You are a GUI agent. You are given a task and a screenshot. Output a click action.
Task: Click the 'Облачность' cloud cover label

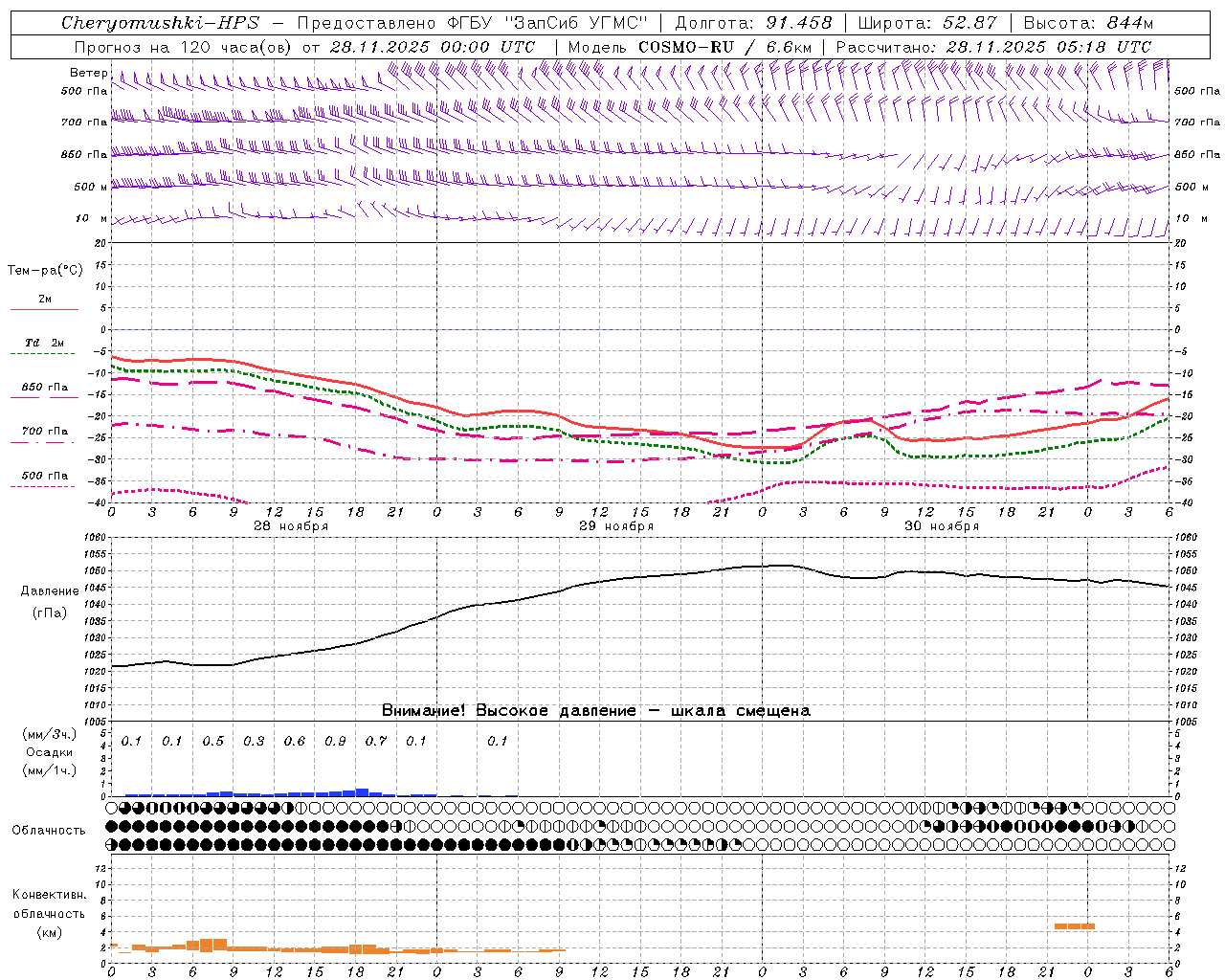point(49,831)
